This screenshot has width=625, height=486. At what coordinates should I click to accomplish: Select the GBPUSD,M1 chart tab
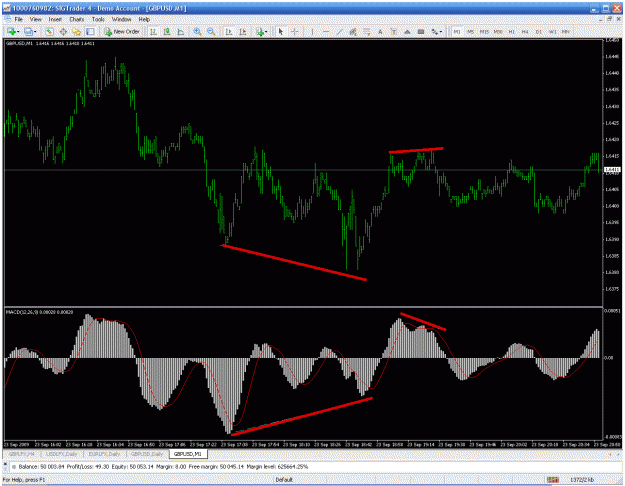tap(188, 454)
